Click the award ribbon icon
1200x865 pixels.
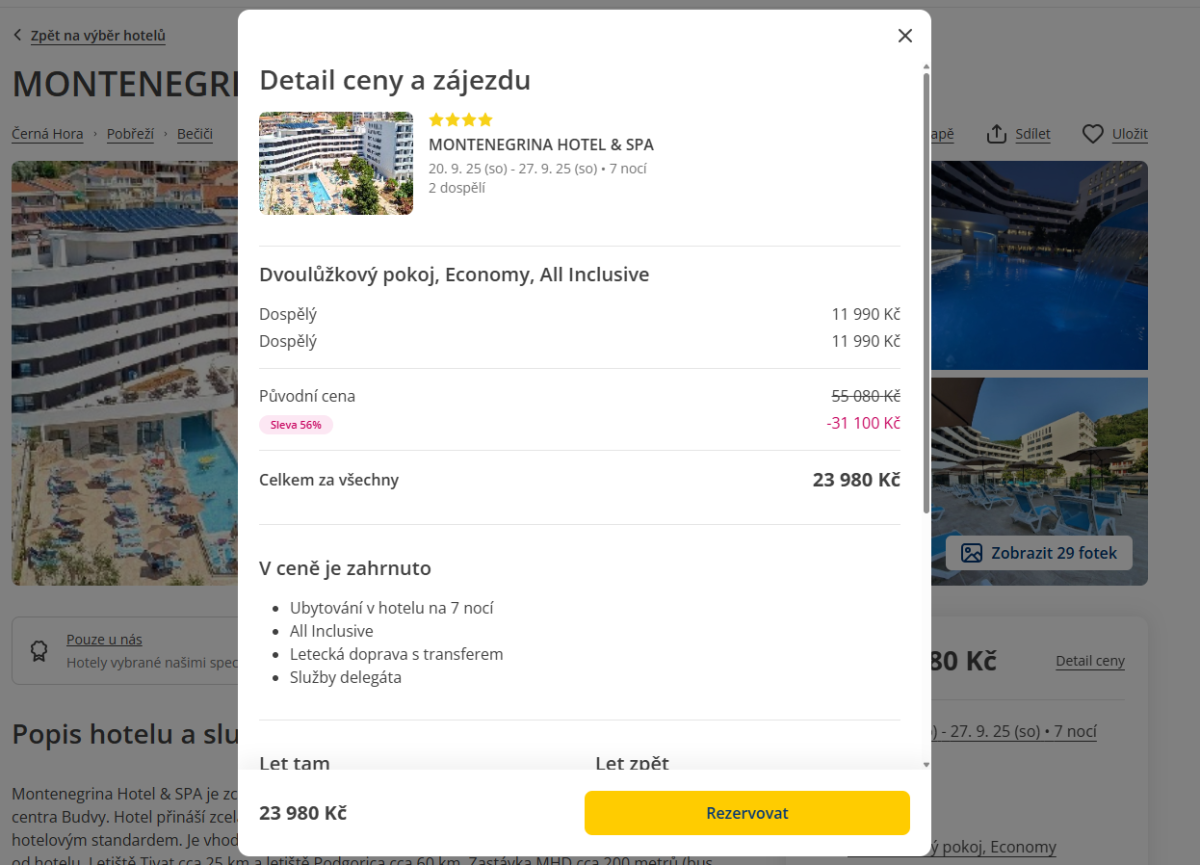39,651
